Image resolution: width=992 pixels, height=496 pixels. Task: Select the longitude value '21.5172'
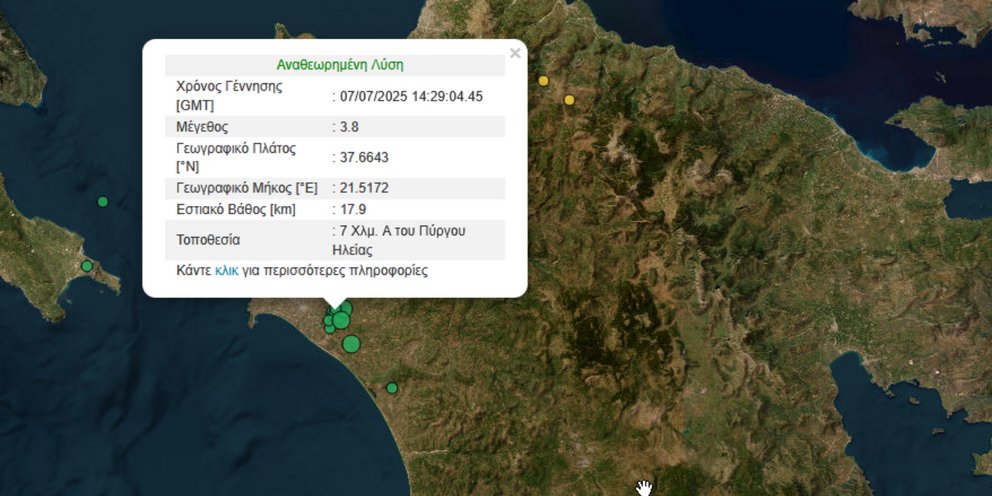coord(364,189)
